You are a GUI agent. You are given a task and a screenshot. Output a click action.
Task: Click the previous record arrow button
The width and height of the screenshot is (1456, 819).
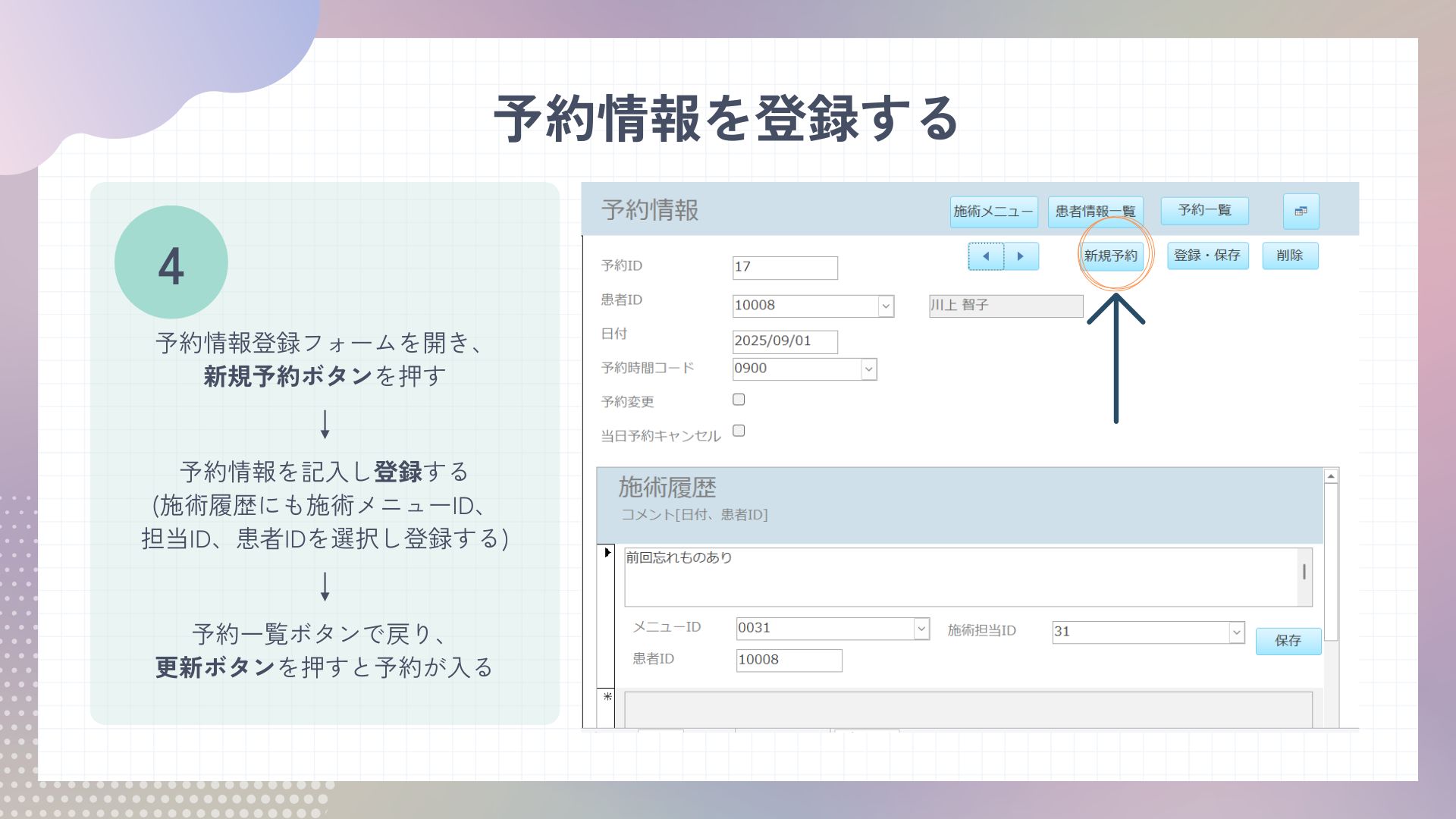[986, 256]
